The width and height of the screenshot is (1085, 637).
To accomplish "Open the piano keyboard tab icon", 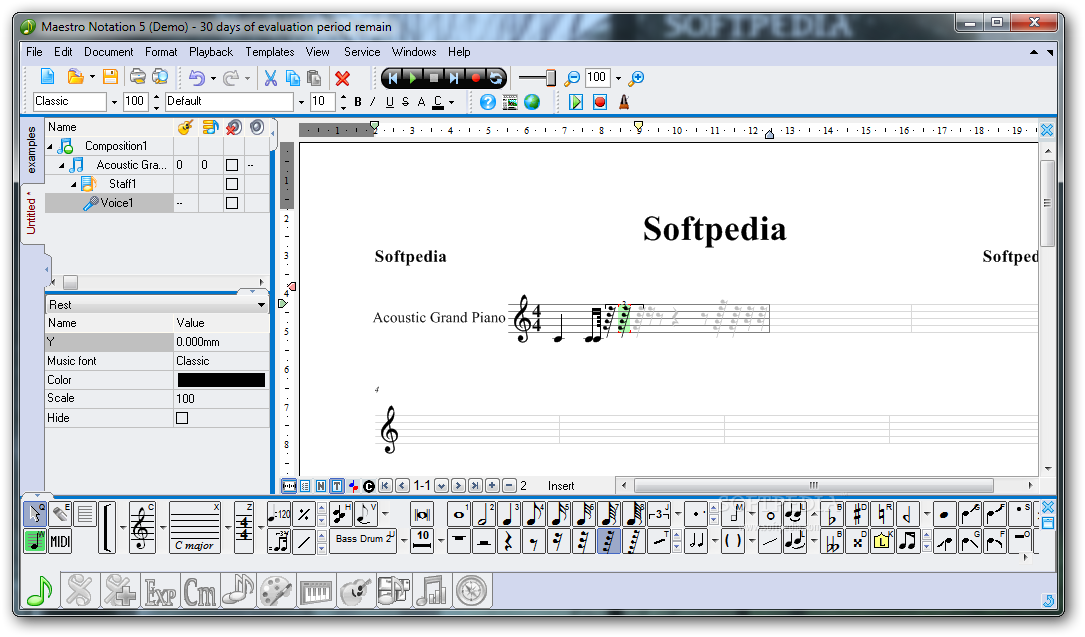I will (316, 591).
